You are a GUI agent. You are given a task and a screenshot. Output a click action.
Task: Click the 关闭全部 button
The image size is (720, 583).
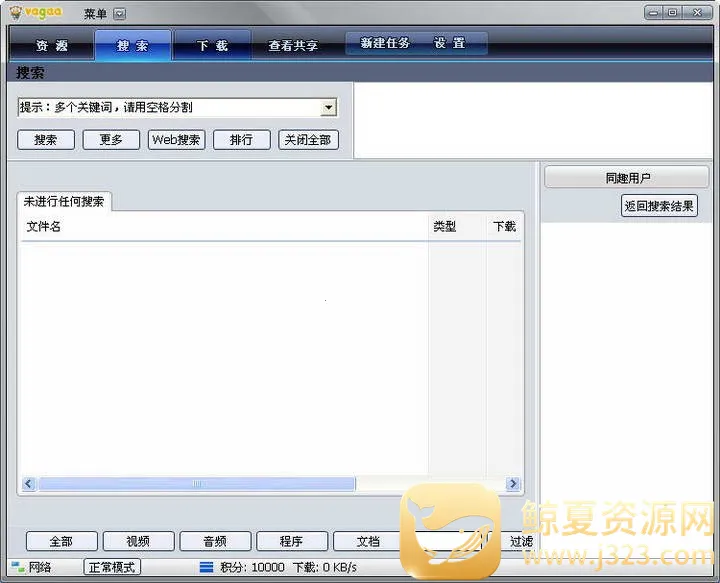(308, 140)
